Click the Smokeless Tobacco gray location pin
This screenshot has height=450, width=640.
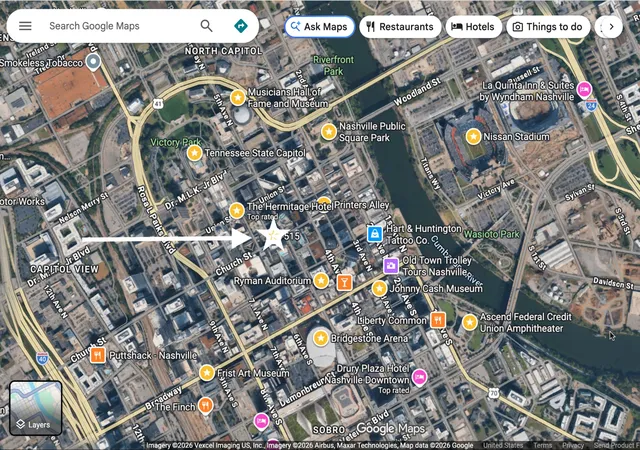click(93, 62)
